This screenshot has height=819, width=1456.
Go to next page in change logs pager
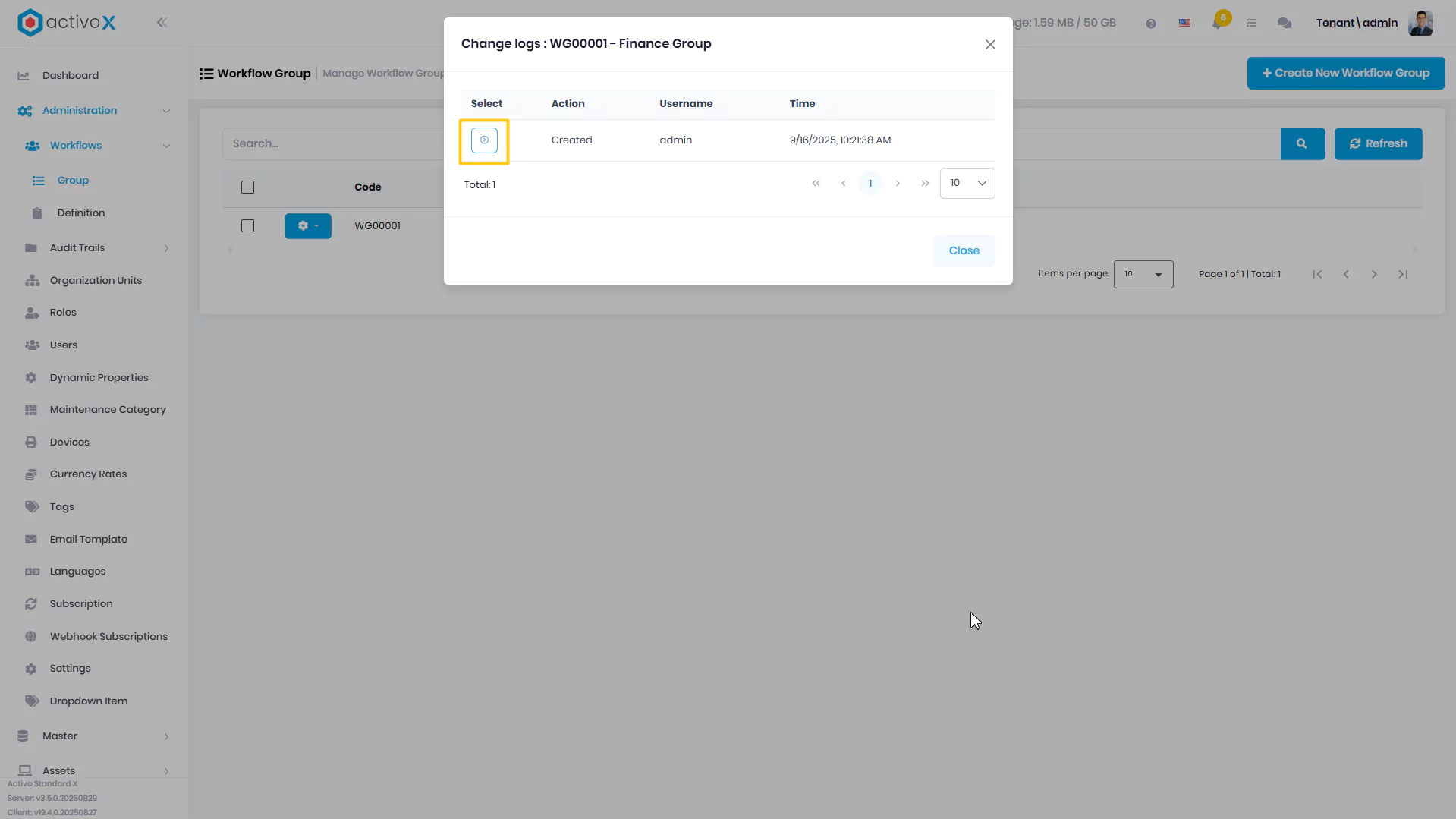(898, 184)
